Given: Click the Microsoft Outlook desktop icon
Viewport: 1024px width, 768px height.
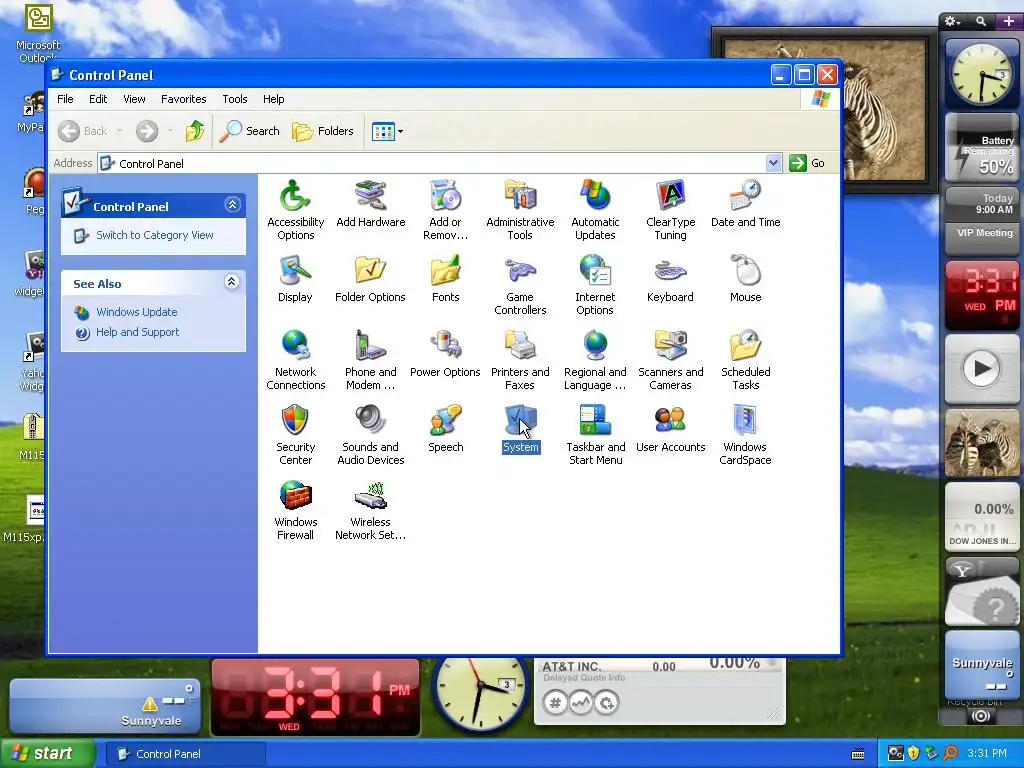Looking at the screenshot, I should tap(38, 34).
